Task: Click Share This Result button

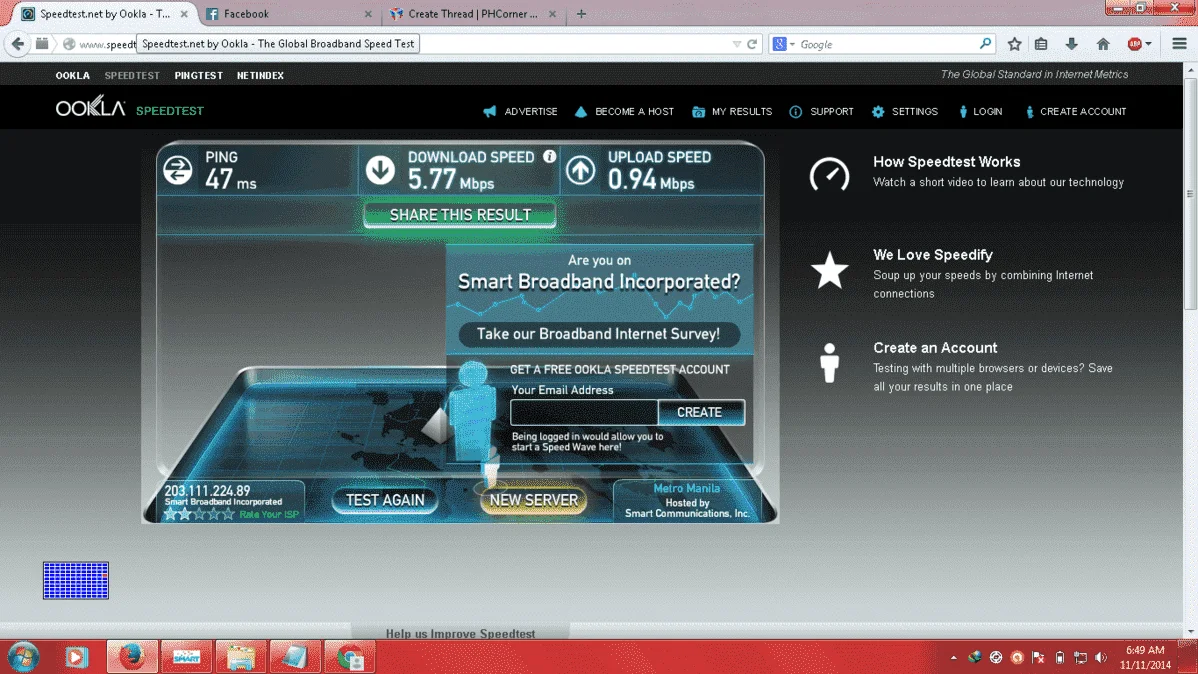Action: point(460,215)
